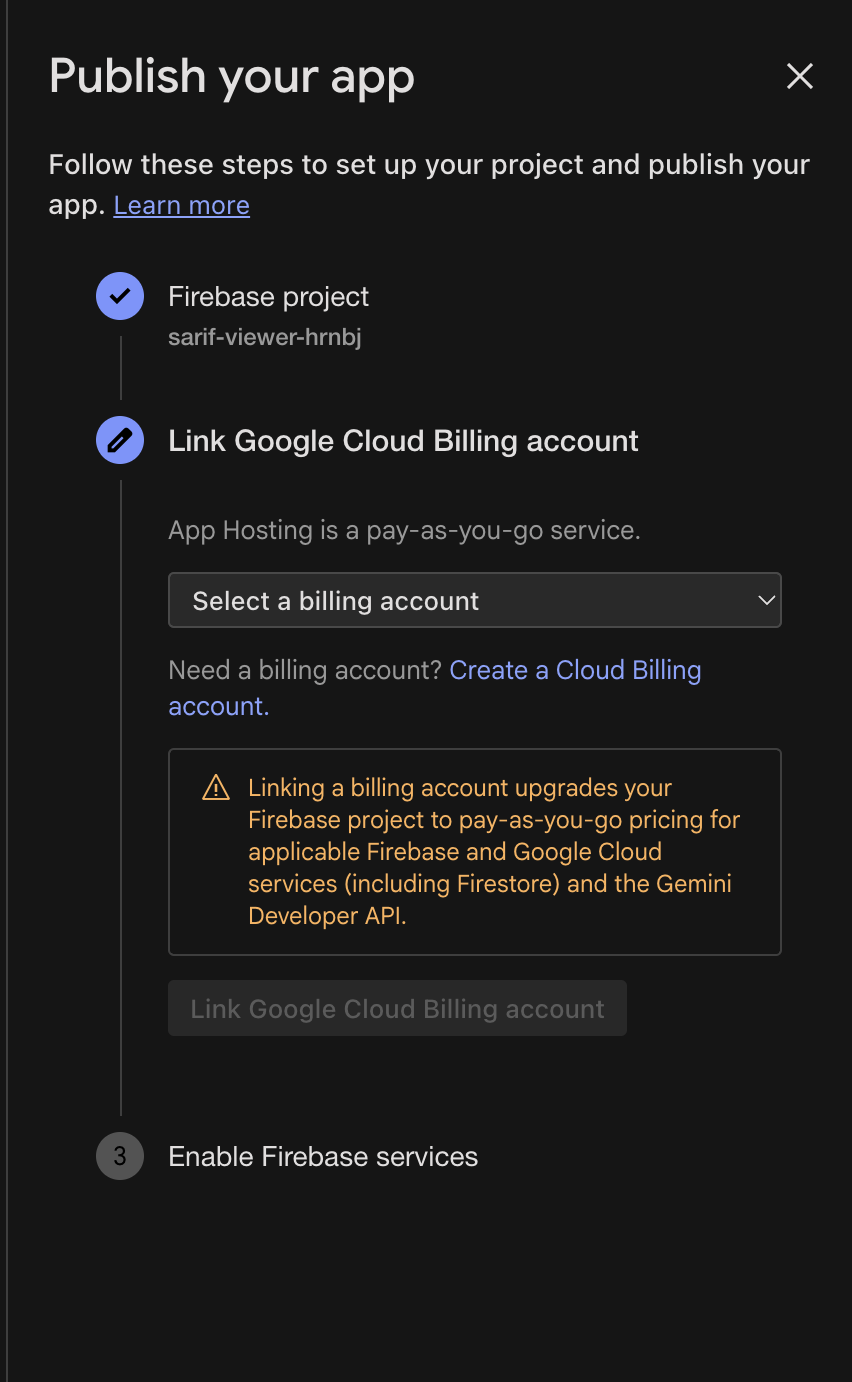Click the Publish your app title
852x1382 pixels.
click(x=231, y=77)
